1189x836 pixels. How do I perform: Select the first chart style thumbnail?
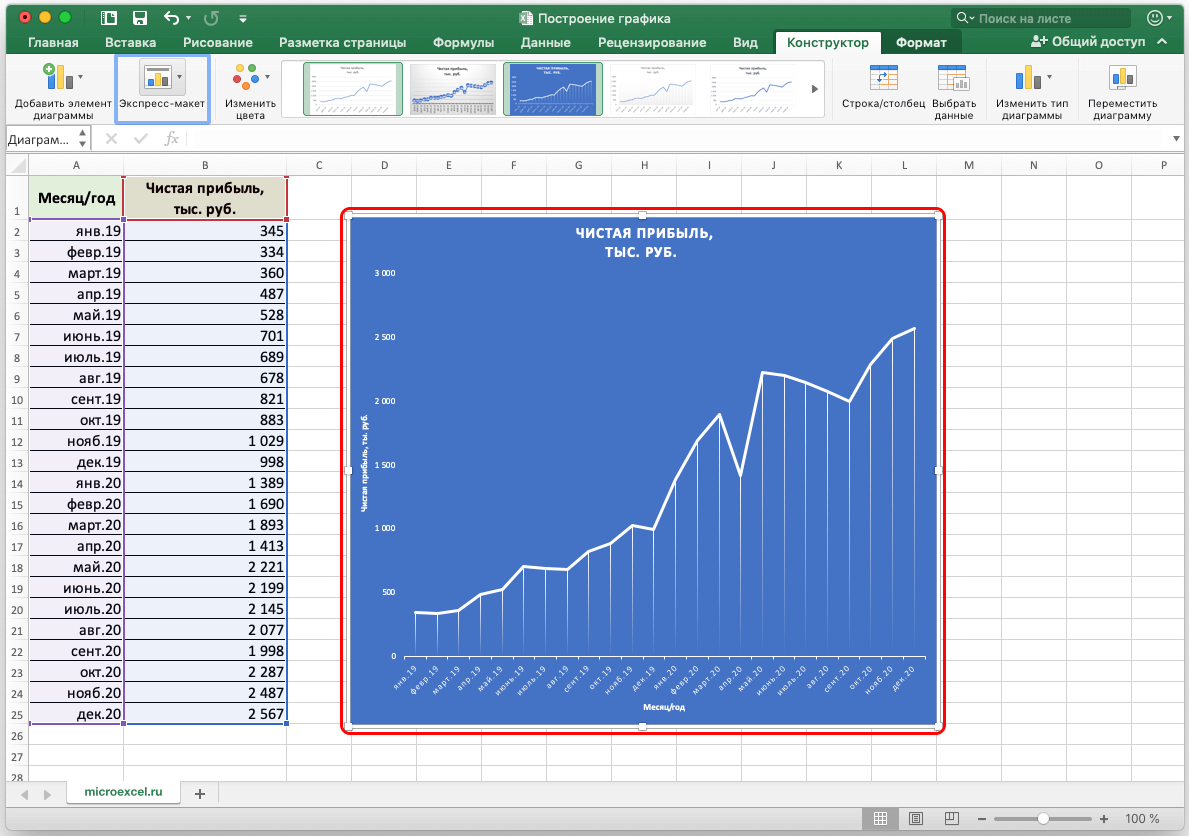click(x=353, y=89)
